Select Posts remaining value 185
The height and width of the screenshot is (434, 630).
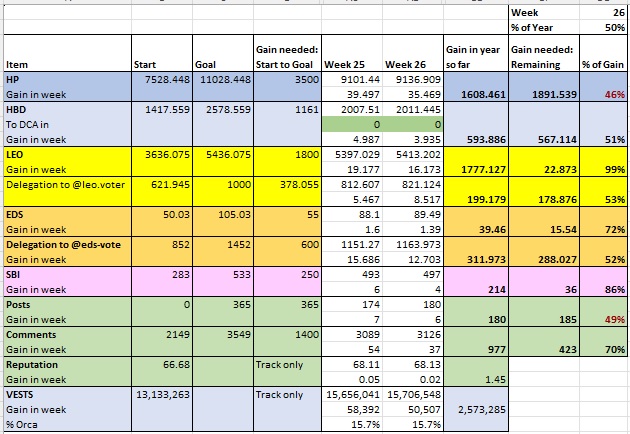pos(544,319)
